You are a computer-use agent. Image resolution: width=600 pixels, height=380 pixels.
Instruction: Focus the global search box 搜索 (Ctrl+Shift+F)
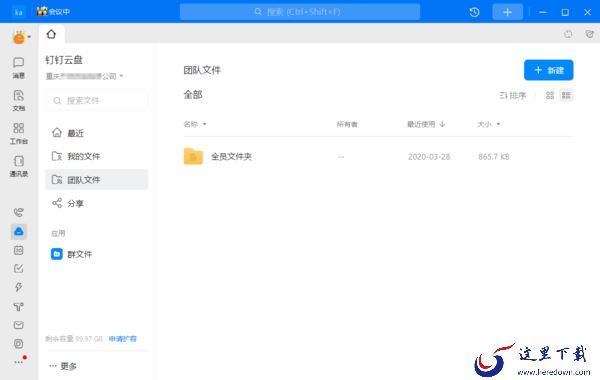coord(300,12)
